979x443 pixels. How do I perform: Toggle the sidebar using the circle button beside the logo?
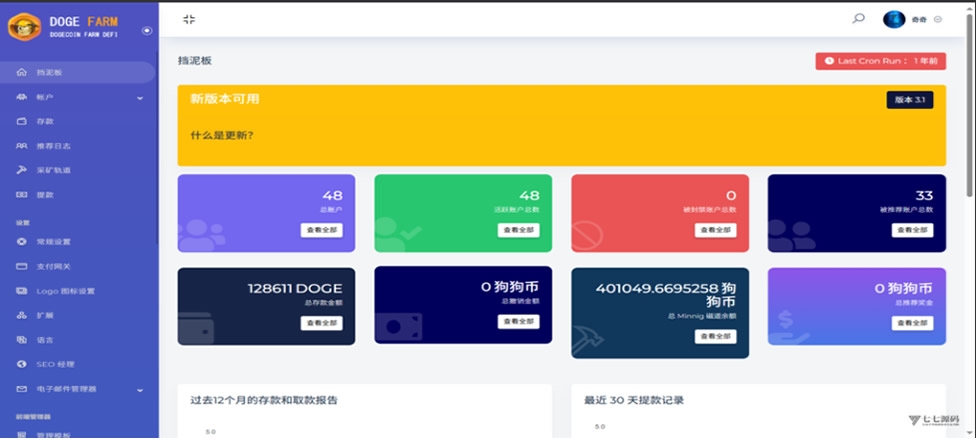[147, 31]
